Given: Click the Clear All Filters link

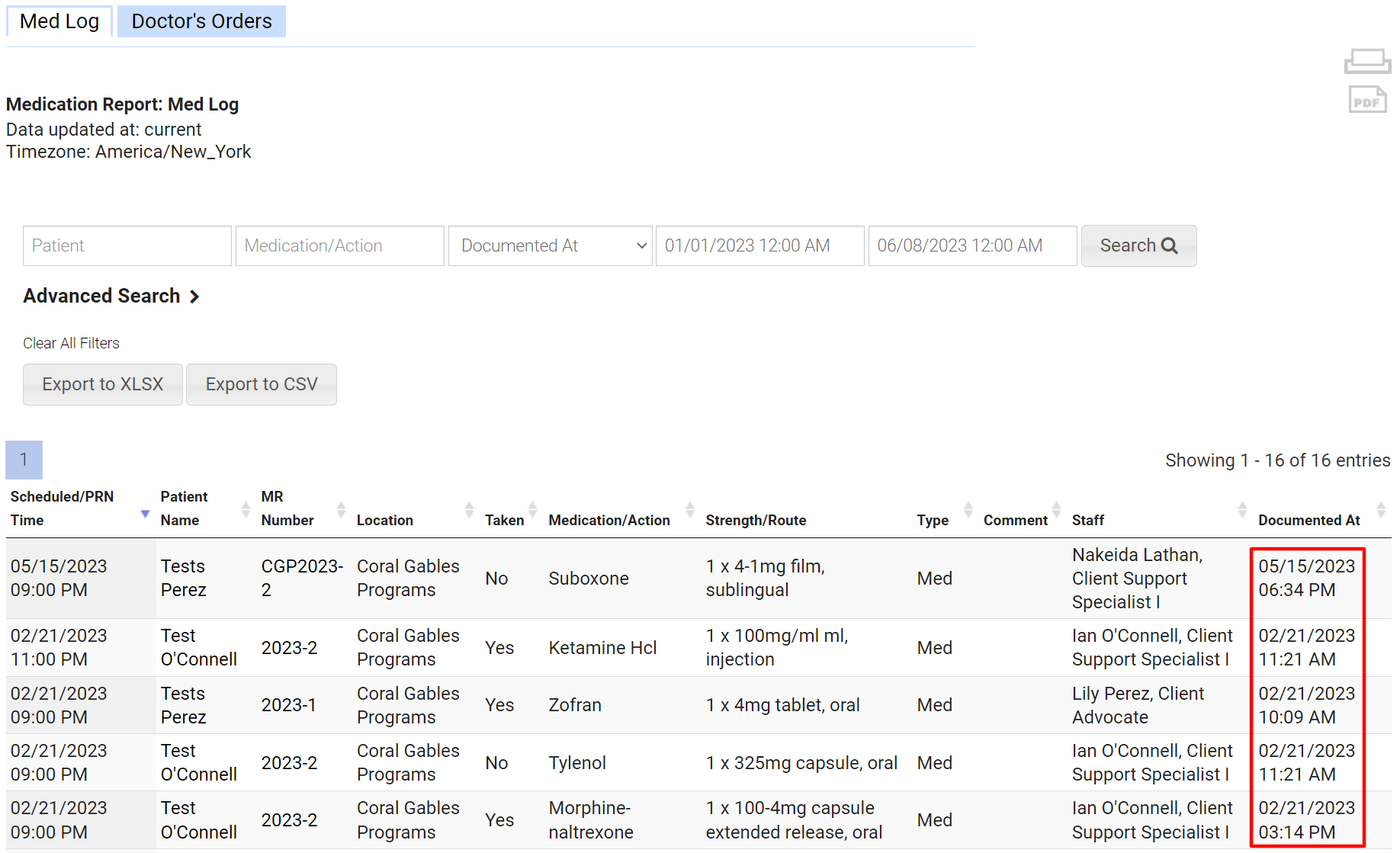Looking at the screenshot, I should (x=71, y=343).
